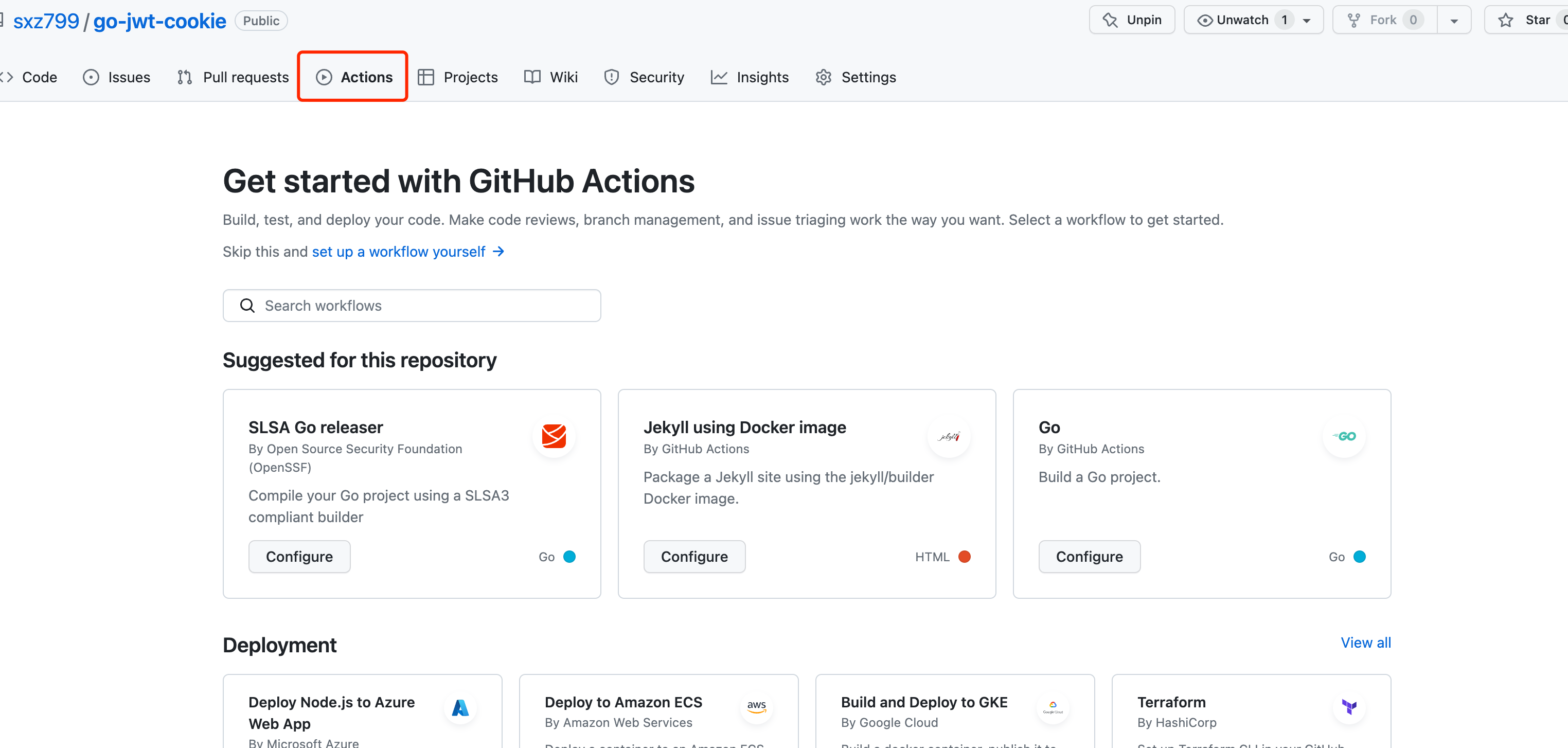Open the Issues tab
Image resolution: width=1568 pixels, height=748 pixels.
tap(117, 77)
